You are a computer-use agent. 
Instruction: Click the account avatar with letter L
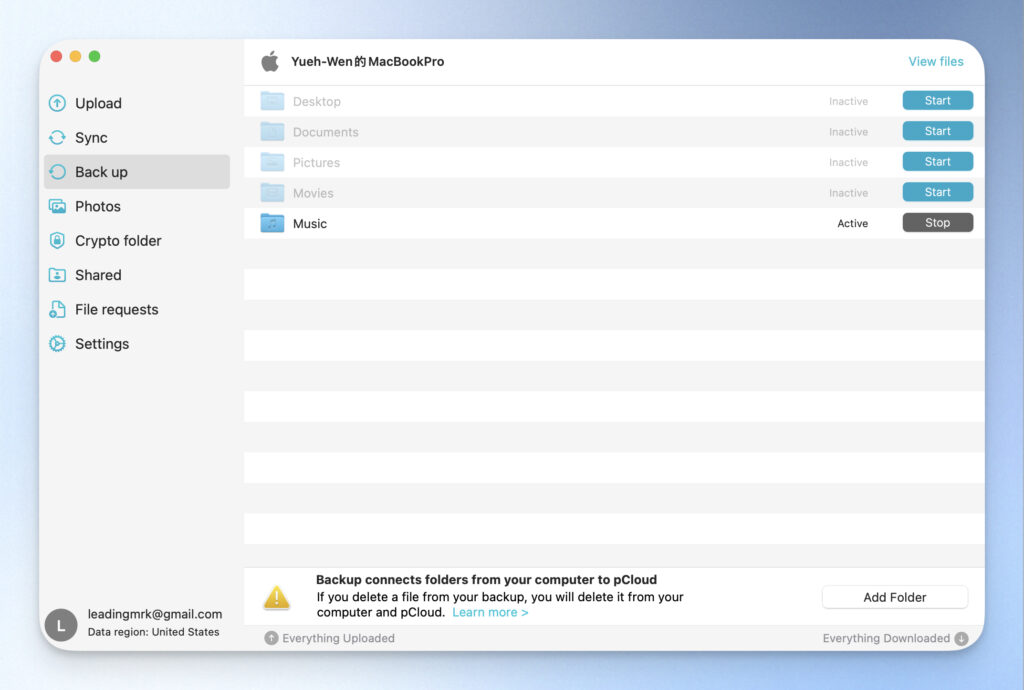point(61,625)
